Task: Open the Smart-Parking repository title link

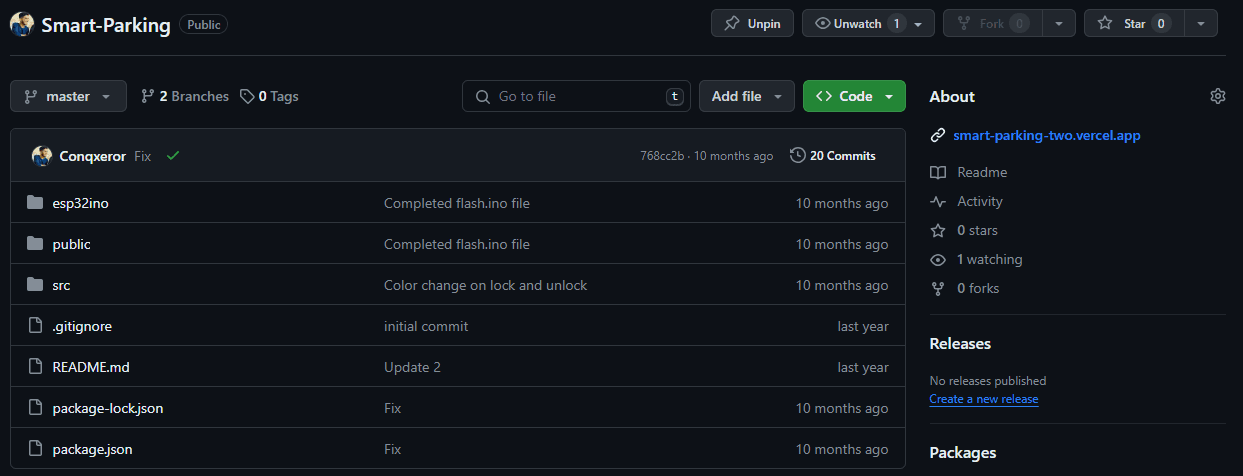Action: coord(106,25)
